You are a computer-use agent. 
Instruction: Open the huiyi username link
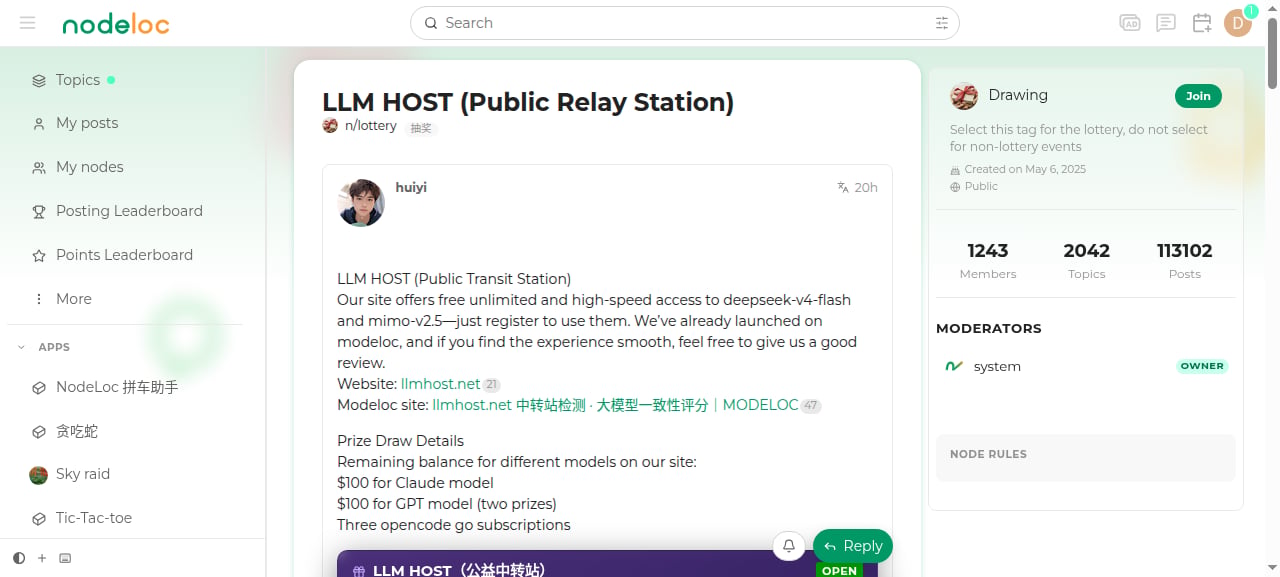411,187
